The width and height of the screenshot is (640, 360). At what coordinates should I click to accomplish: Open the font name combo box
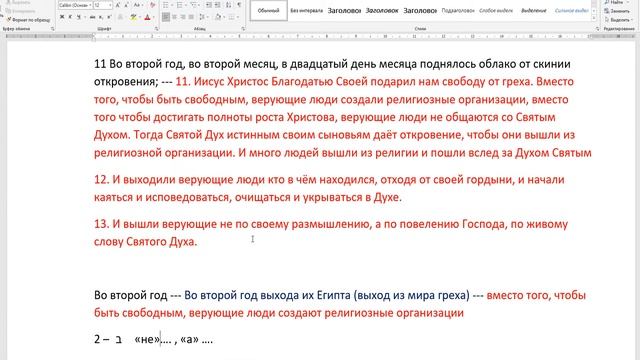pyautogui.click(x=75, y=5)
